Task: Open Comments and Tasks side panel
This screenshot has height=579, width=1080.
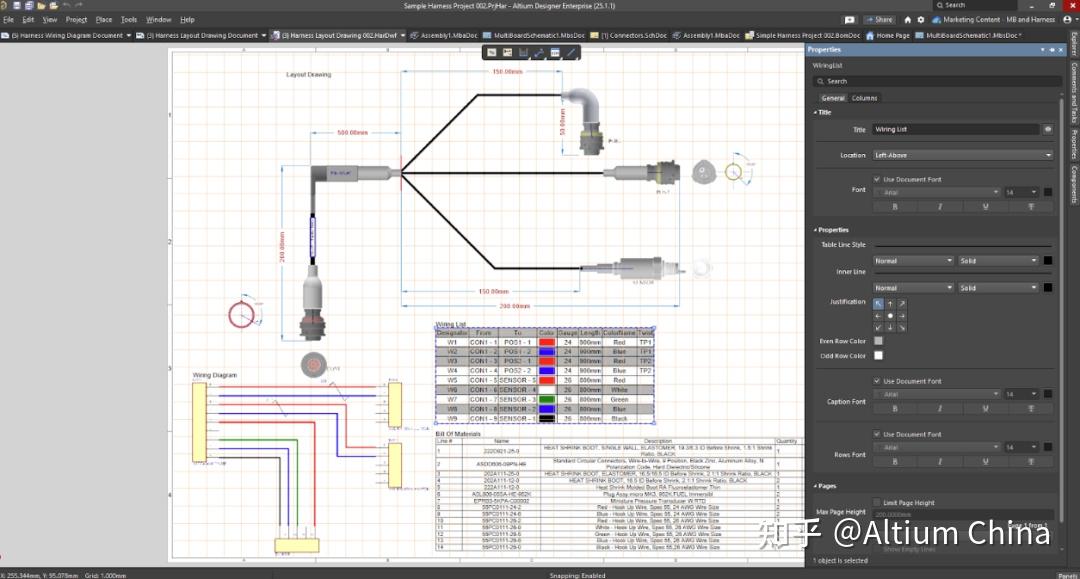Action: click(1074, 93)
